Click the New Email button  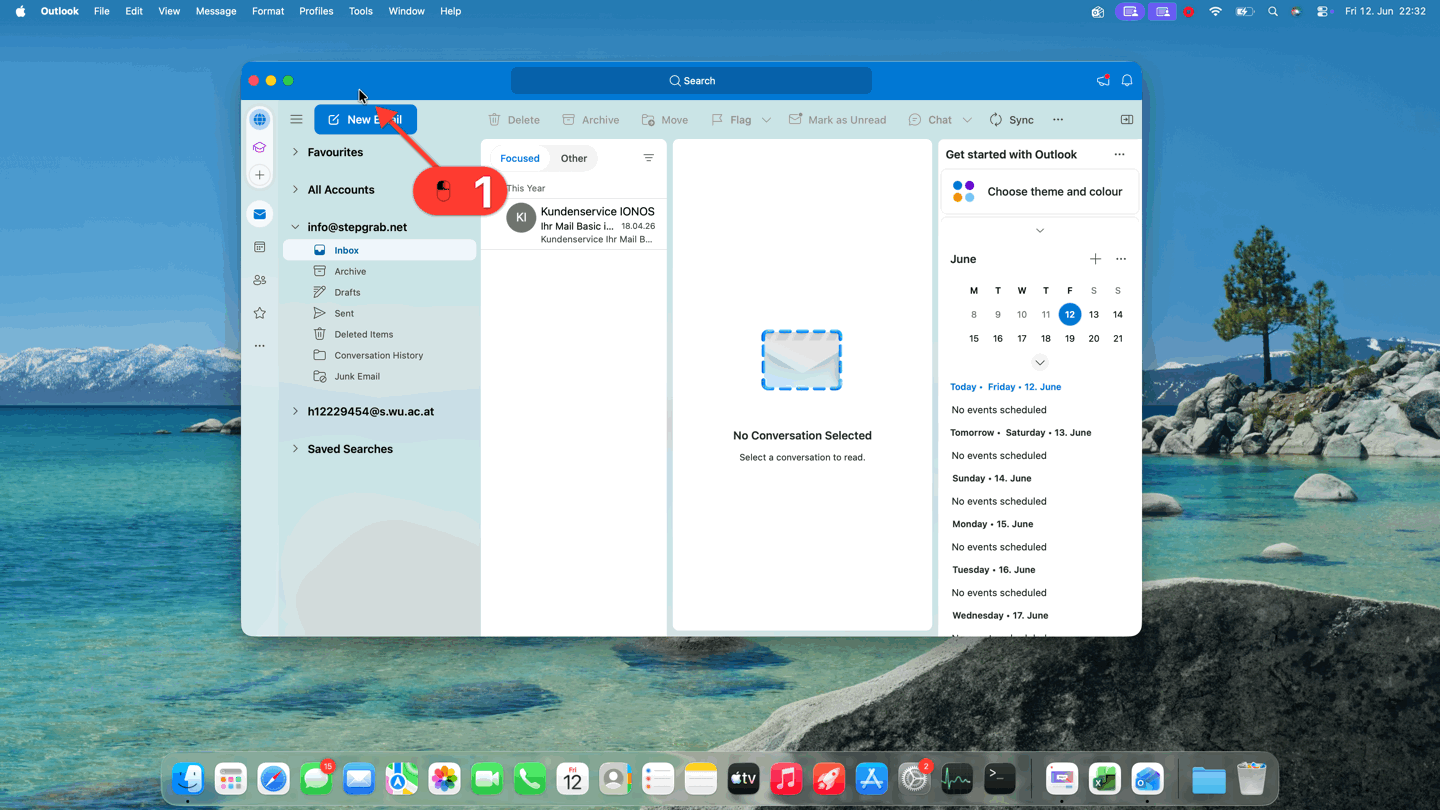coord(365,119)
